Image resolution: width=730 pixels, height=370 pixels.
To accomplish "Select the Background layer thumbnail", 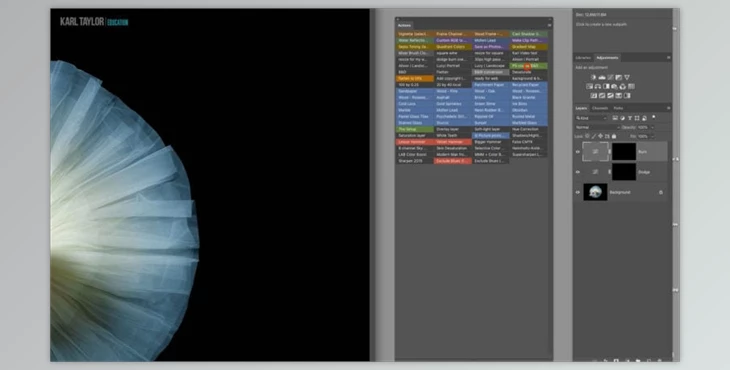I will point(595,192).
